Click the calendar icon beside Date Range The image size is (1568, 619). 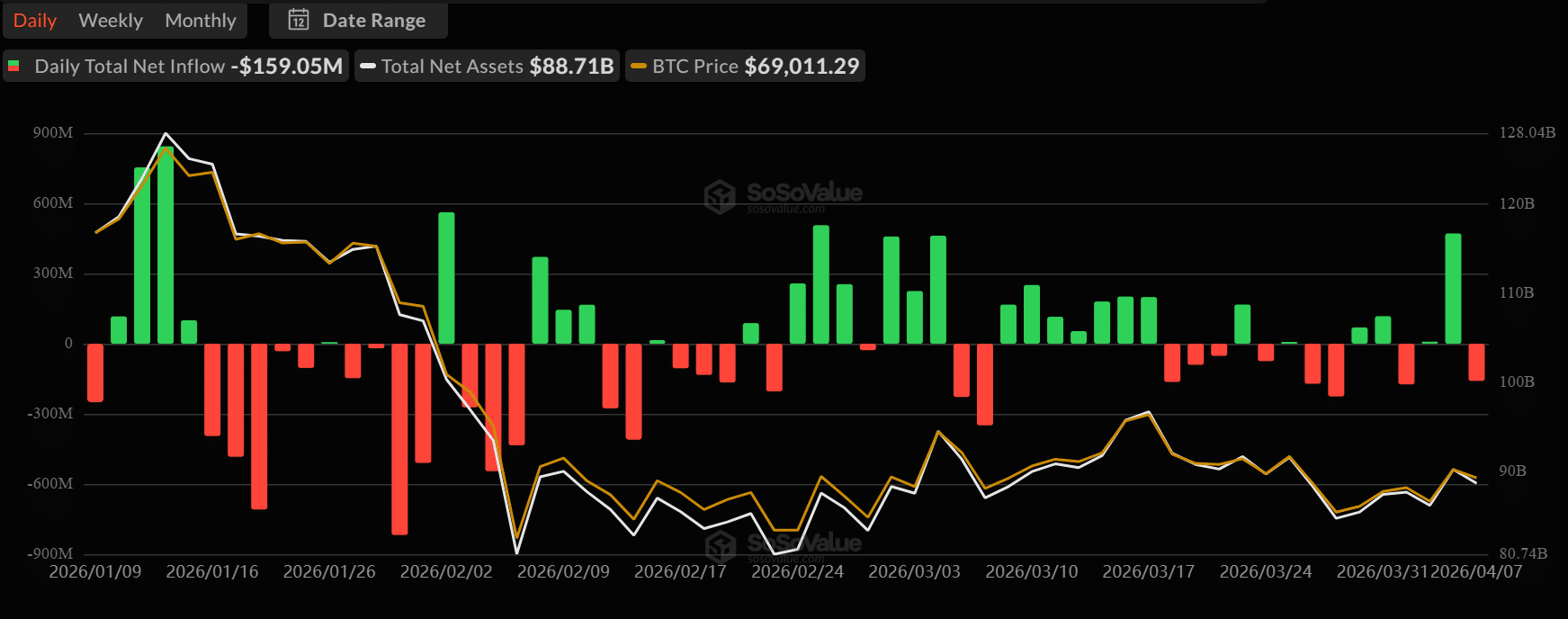299,20
